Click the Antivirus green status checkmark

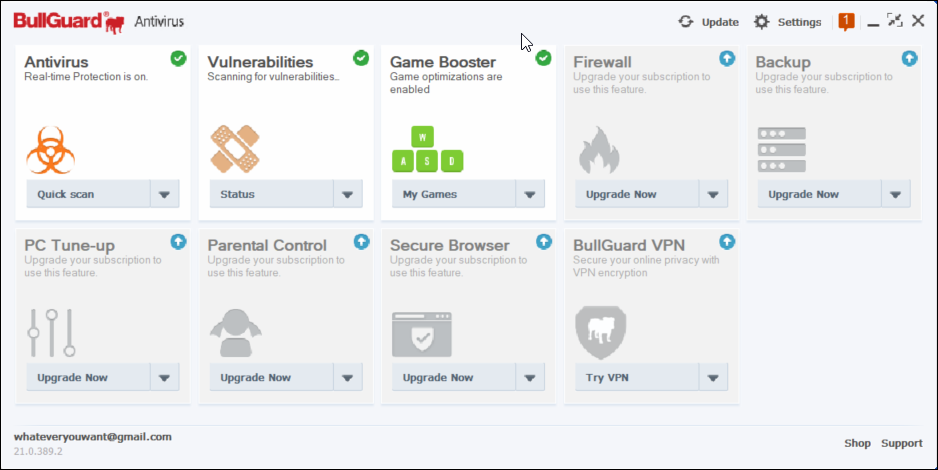coord(178,58)
